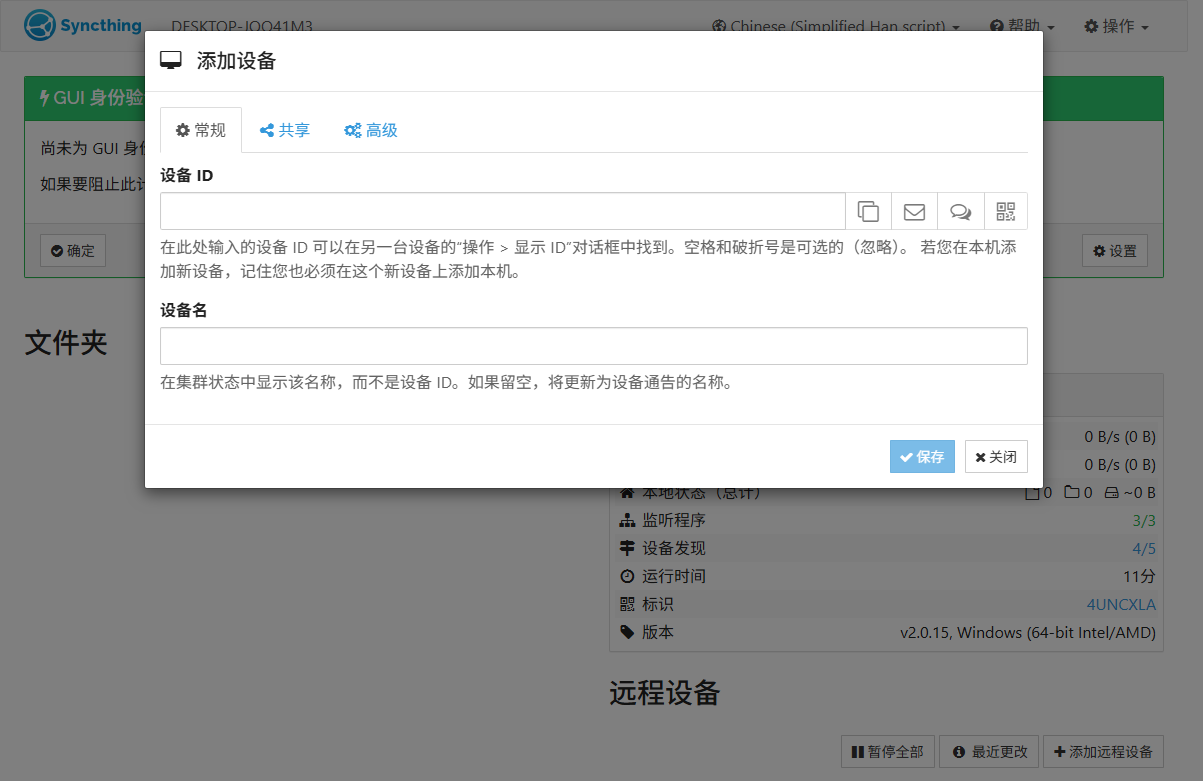Select the 常规 tab

[x=201, y=130]
